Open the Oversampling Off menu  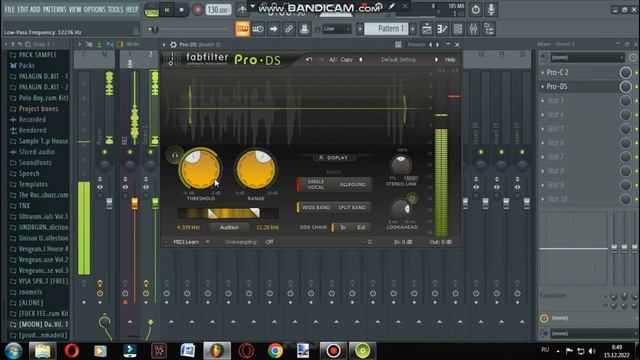coord(269,242)
